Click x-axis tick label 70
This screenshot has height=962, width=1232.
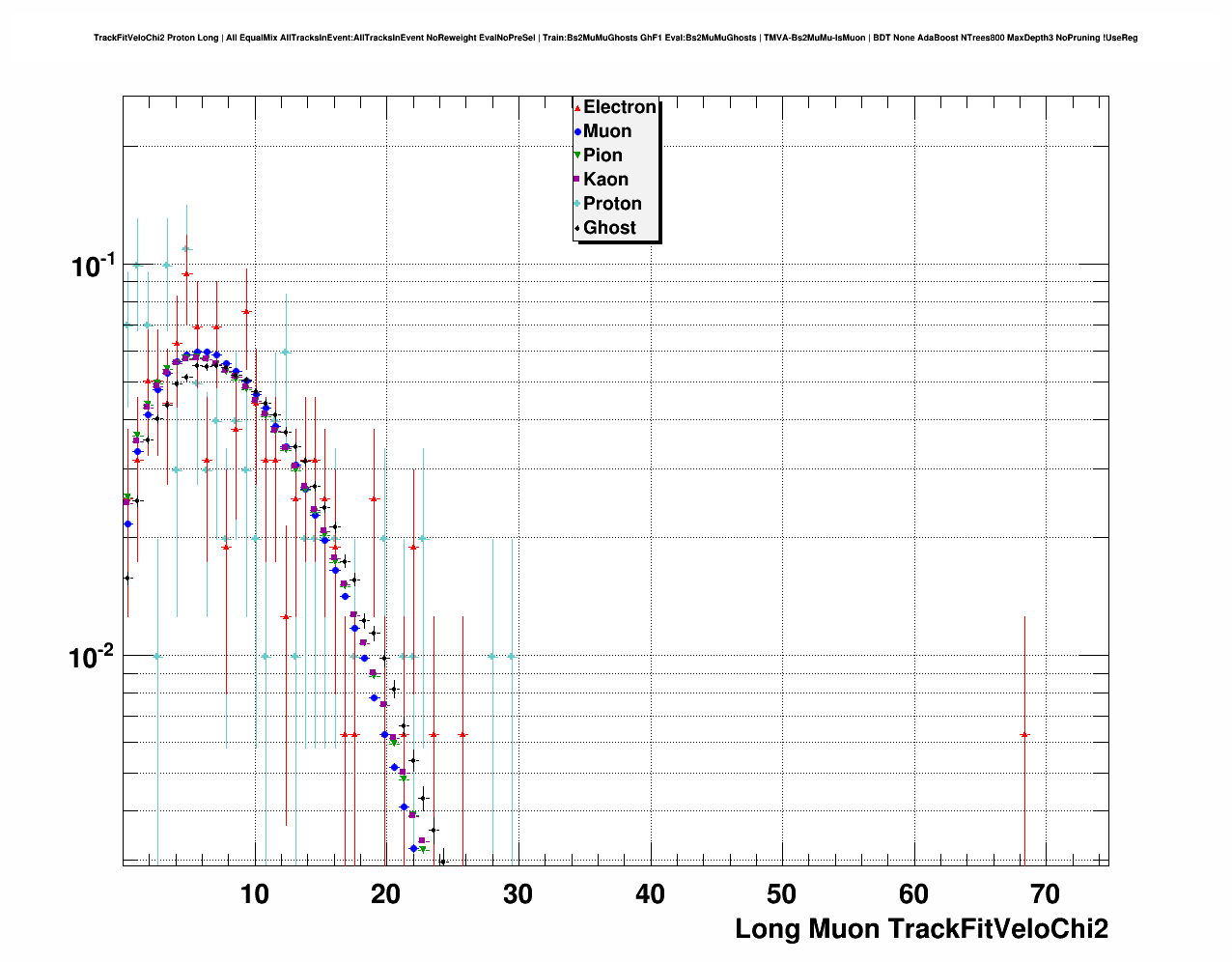click(x=1046, y=894)
